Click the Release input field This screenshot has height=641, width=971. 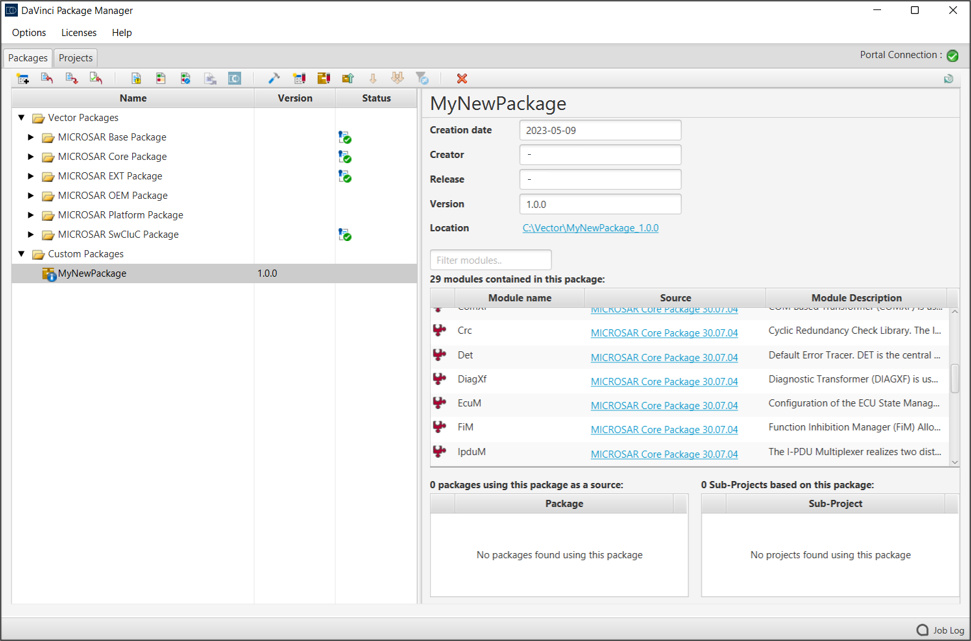point(600,180)
